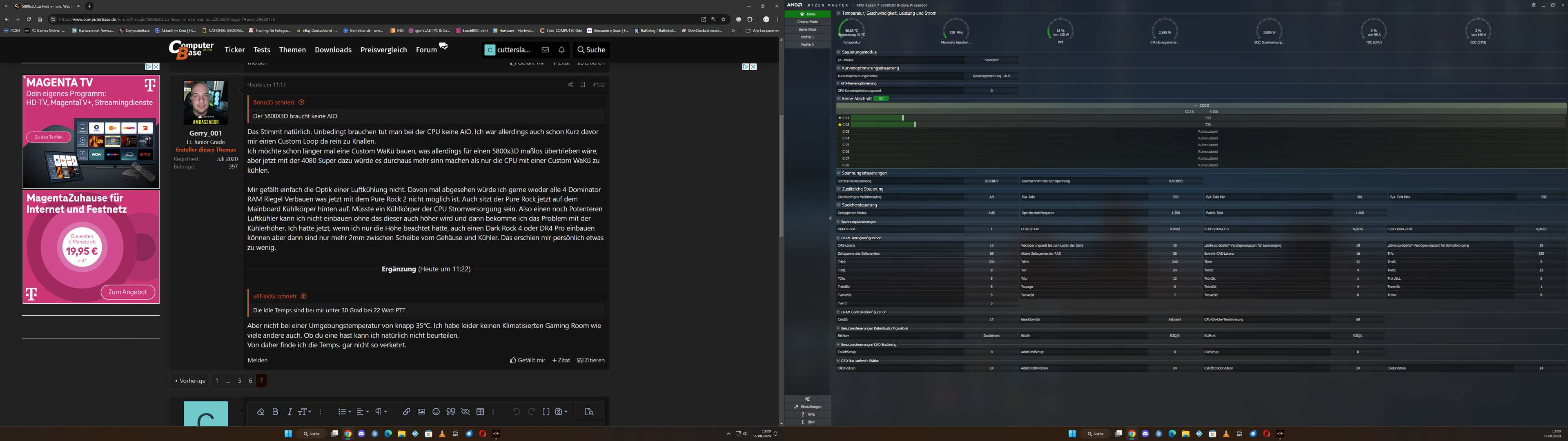Go to Vorherige page of thread
Image resolution: width=1568 pixels, height=441 pixels.
[191, 381]
